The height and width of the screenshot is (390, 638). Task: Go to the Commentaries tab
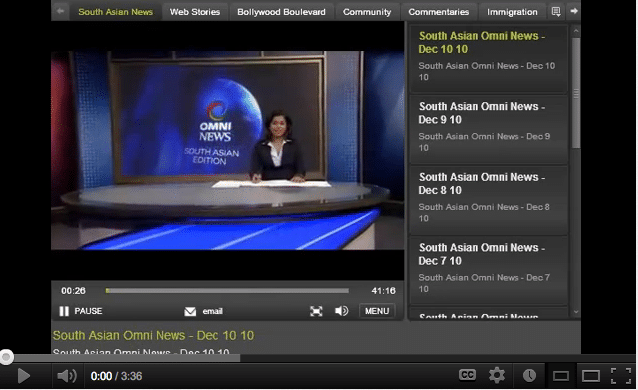(x=439, y=12)
